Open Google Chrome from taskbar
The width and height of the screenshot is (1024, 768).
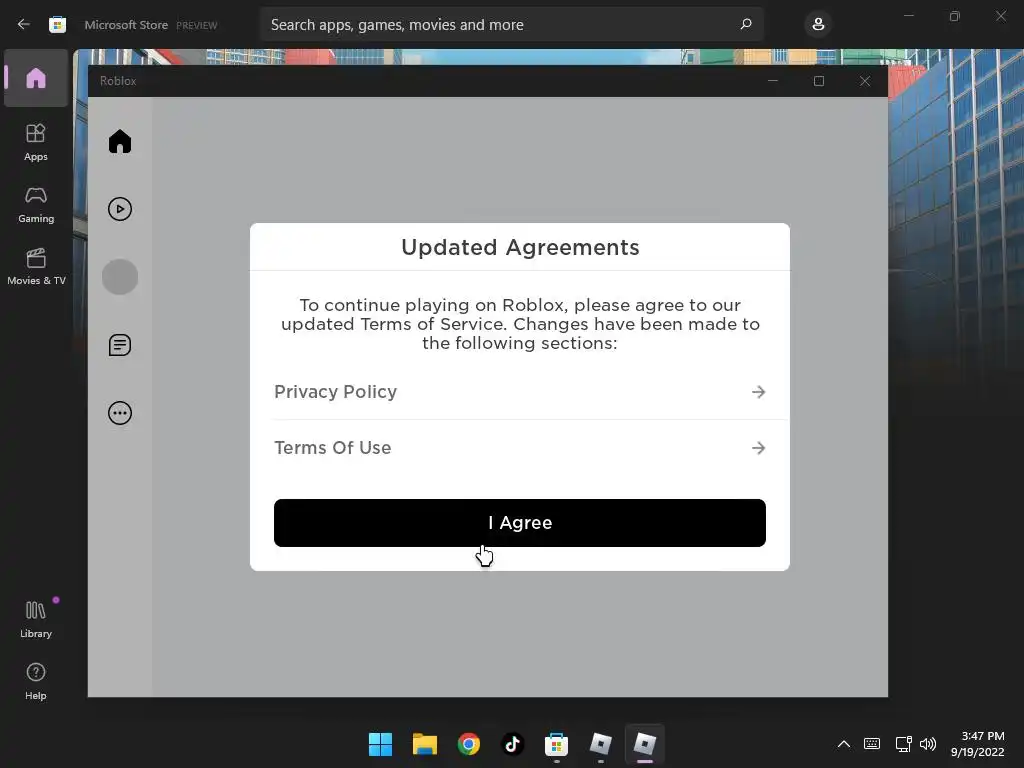pyautogui.click(x=469, y=744)
